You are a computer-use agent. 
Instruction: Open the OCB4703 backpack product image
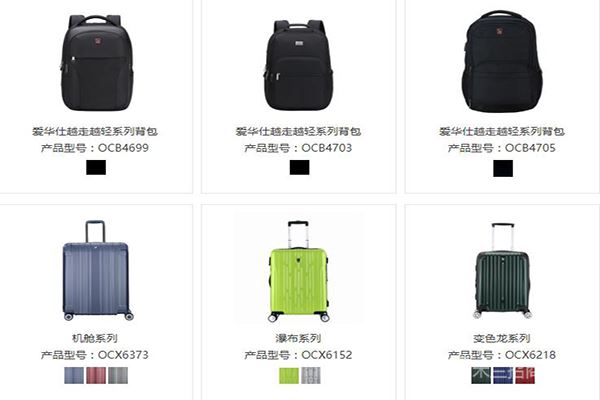pos(298,65)
